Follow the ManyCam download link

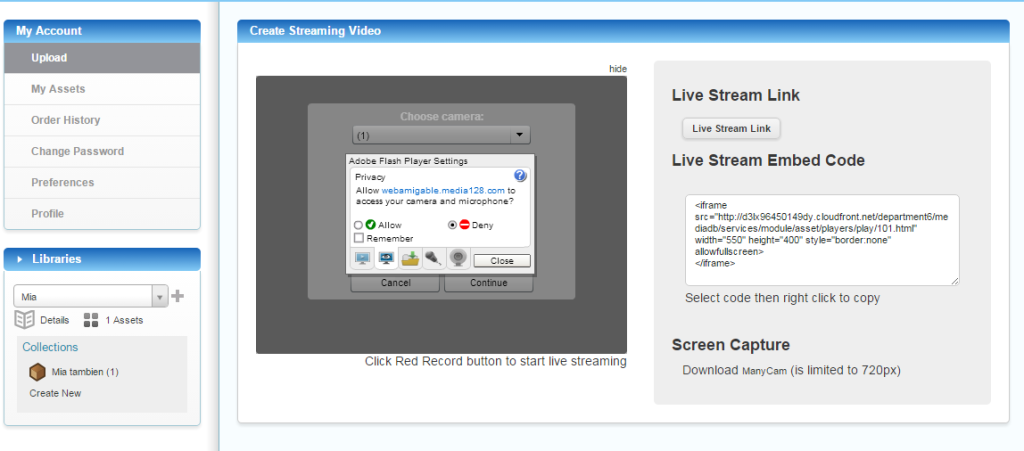click(763, 371)
